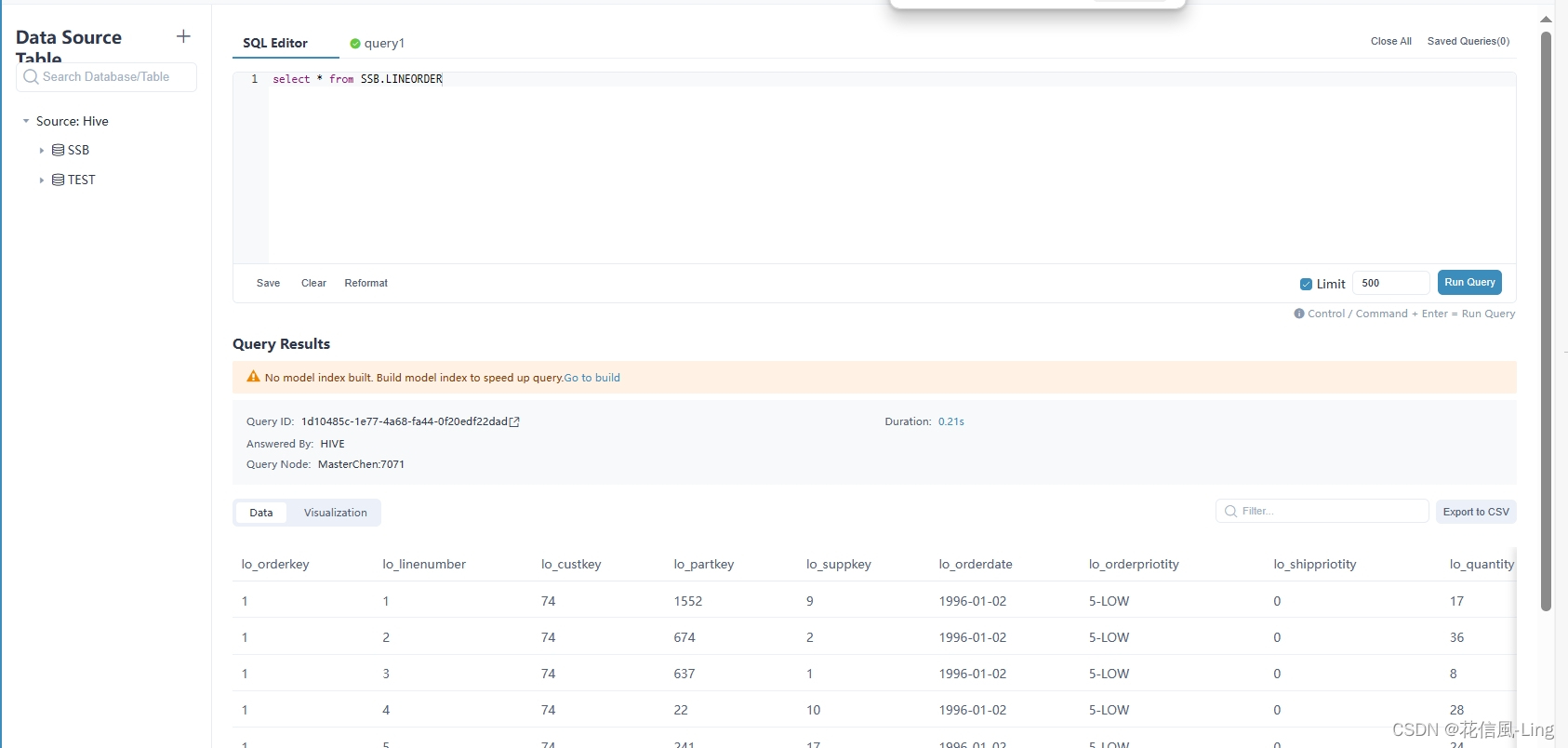Clear the SQL editor content

(313, 283)
